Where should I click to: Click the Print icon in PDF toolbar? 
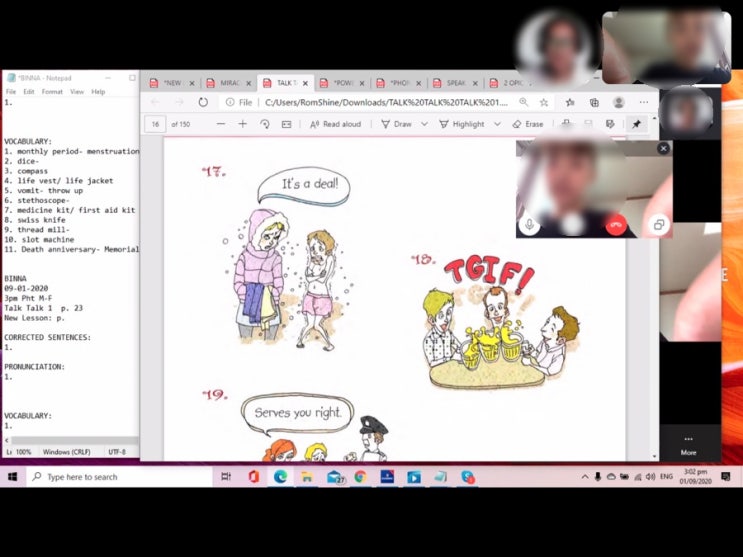tap(566, 124)
